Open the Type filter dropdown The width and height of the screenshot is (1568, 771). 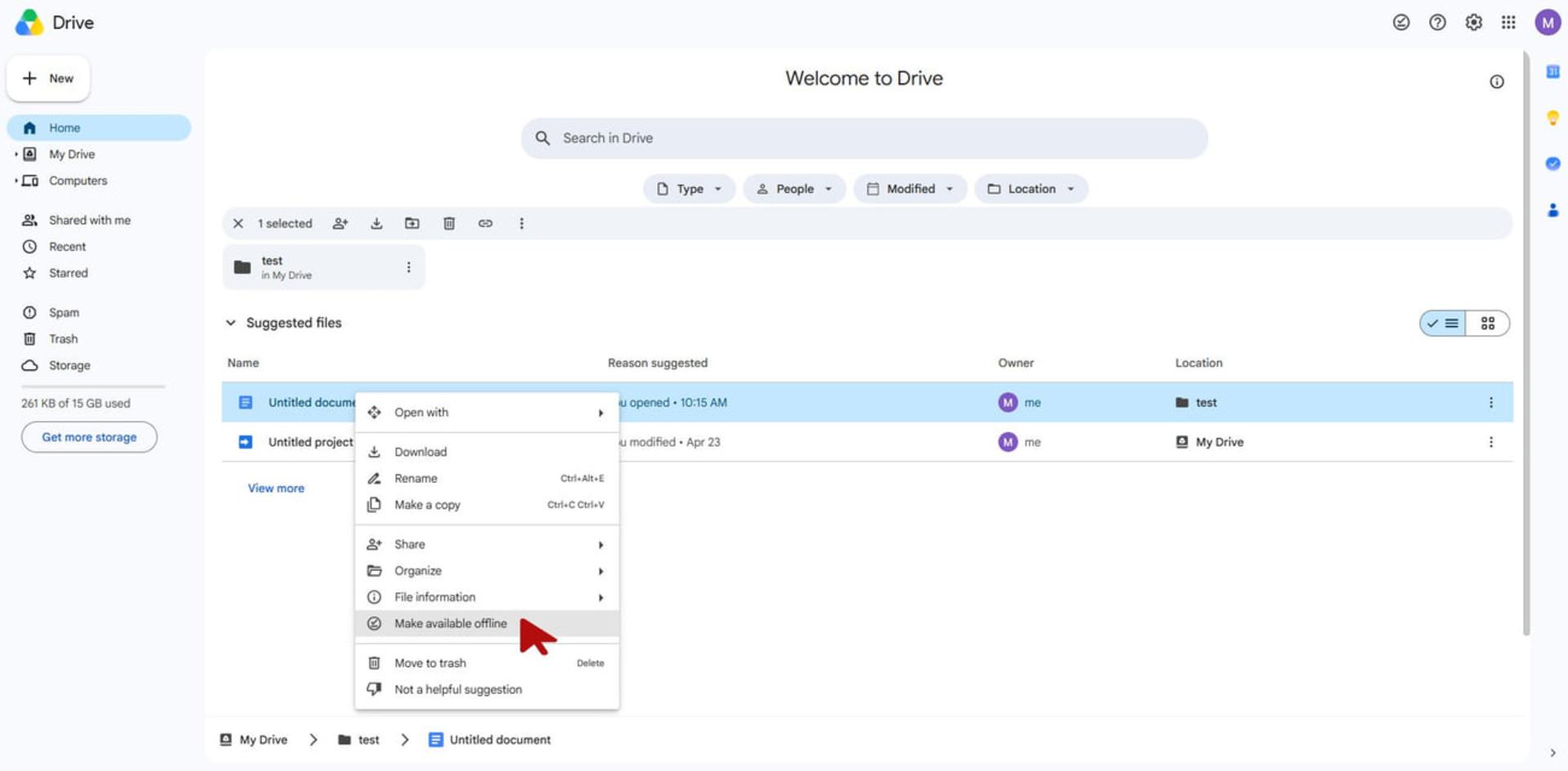pos(689,189)
